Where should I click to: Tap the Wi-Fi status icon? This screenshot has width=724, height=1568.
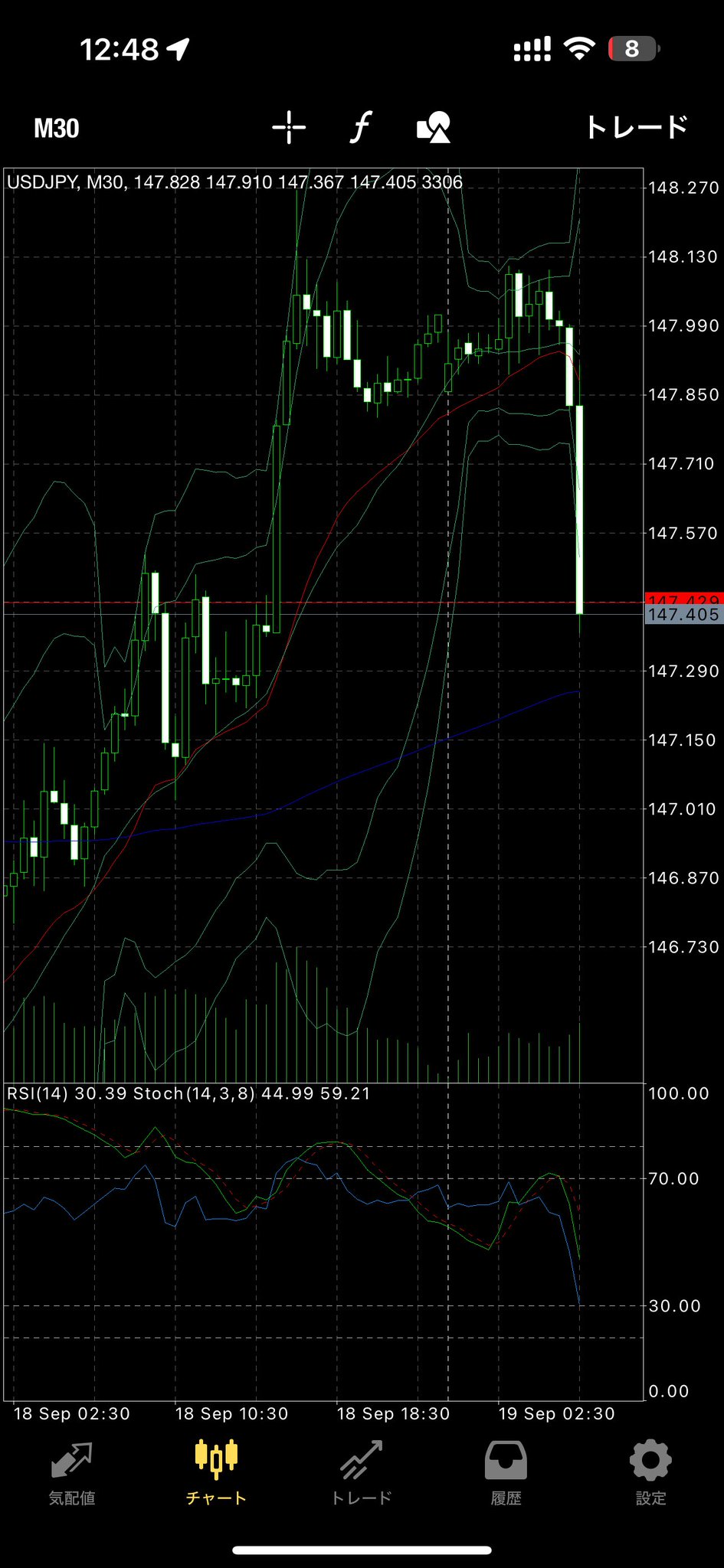(x=579, y=49)
